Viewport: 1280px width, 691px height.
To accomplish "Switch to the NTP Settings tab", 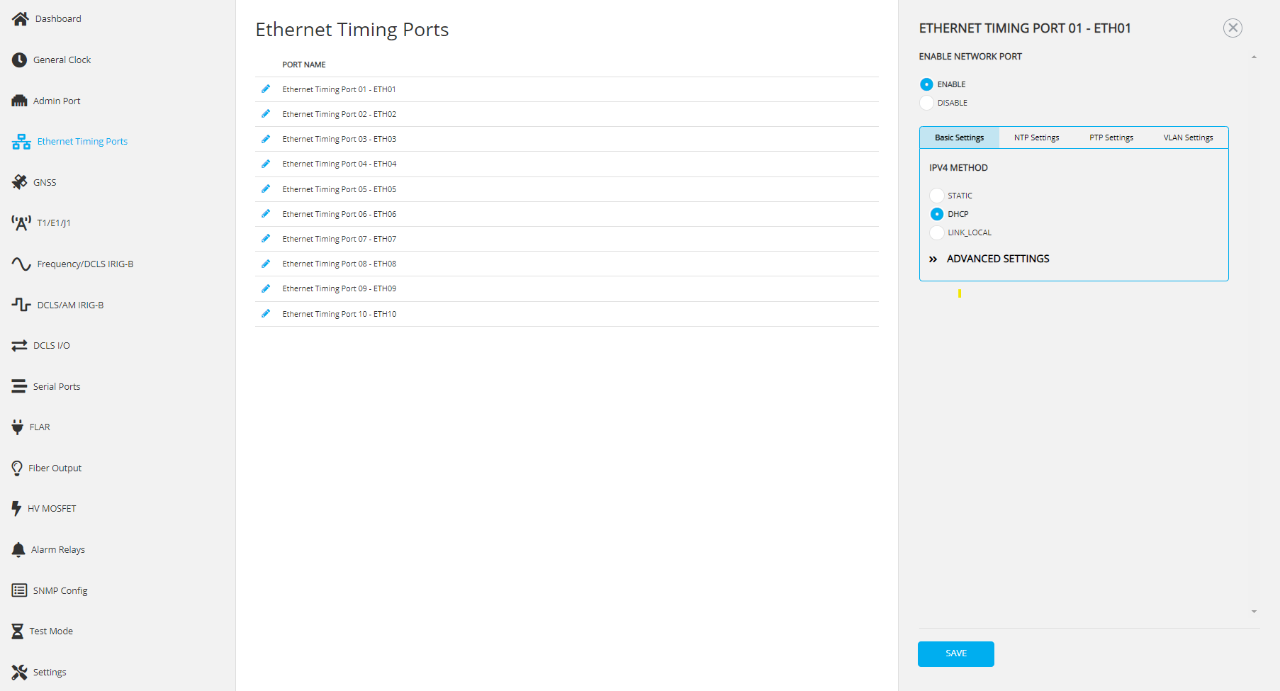I will [1036, 138].
